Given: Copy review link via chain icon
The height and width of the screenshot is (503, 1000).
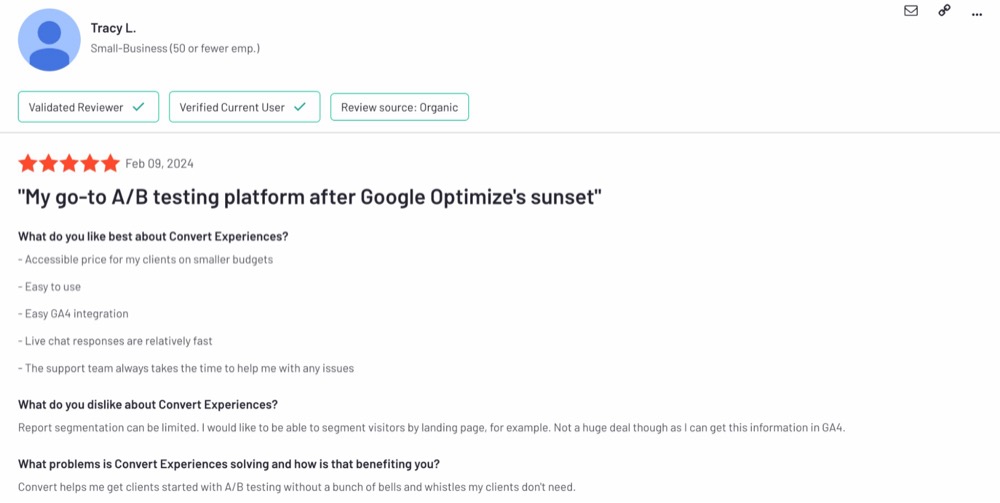Looking at the screenshot, I should (x=944, y=10).
